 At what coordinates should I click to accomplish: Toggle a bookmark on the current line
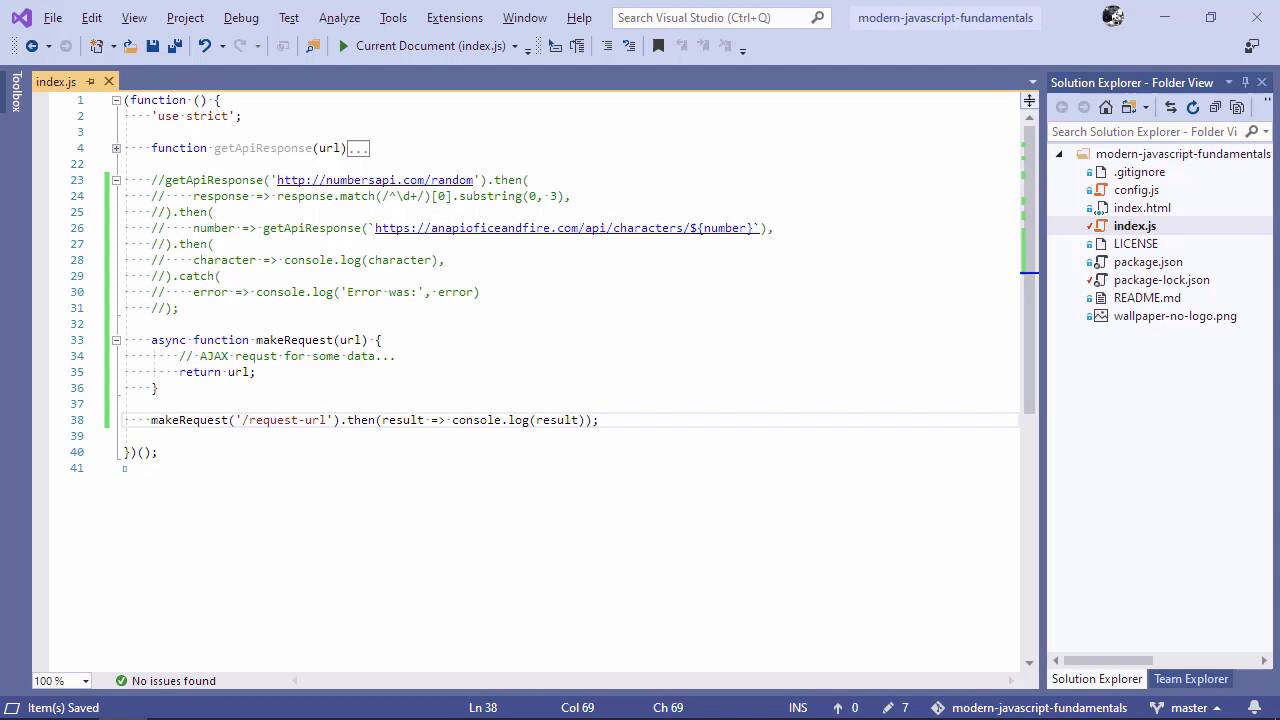click(658, 46)
